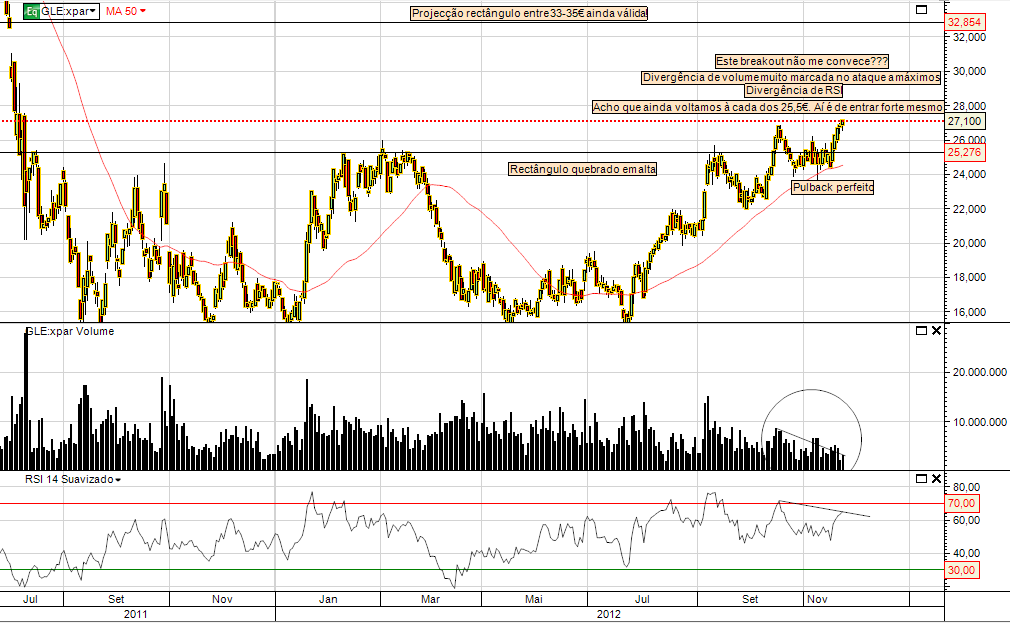Click the 40,00 RSI axis label
The width and height of the screenshot is (1010, 623).
click(x=967, y=553)
